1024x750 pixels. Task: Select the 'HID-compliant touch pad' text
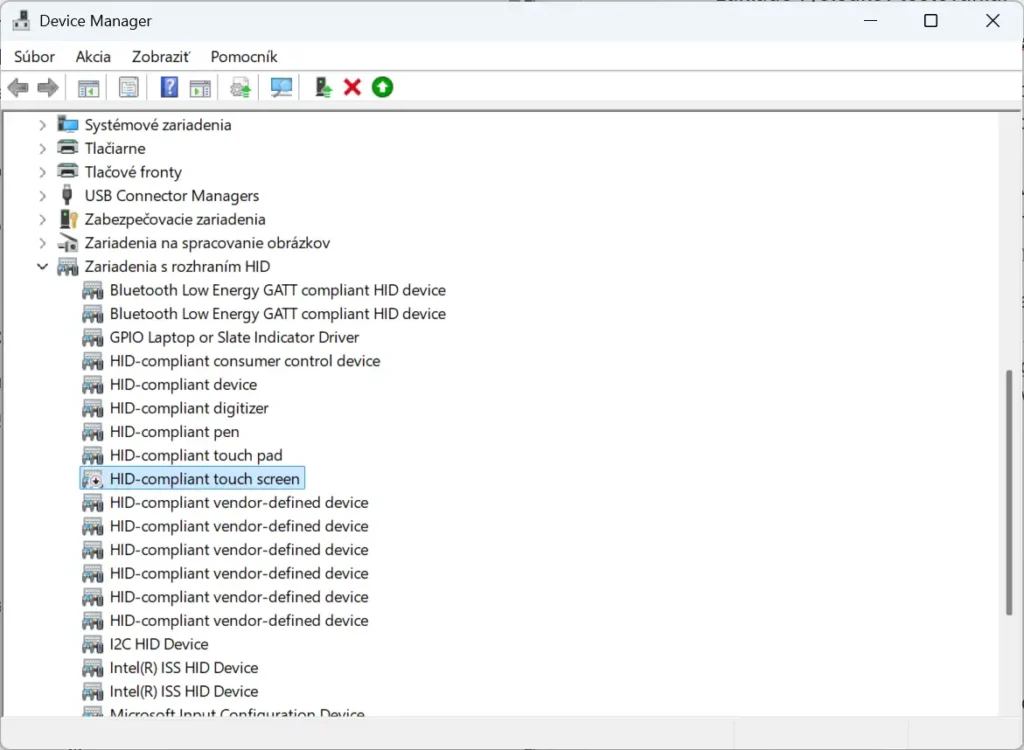[x=196, y=455]
